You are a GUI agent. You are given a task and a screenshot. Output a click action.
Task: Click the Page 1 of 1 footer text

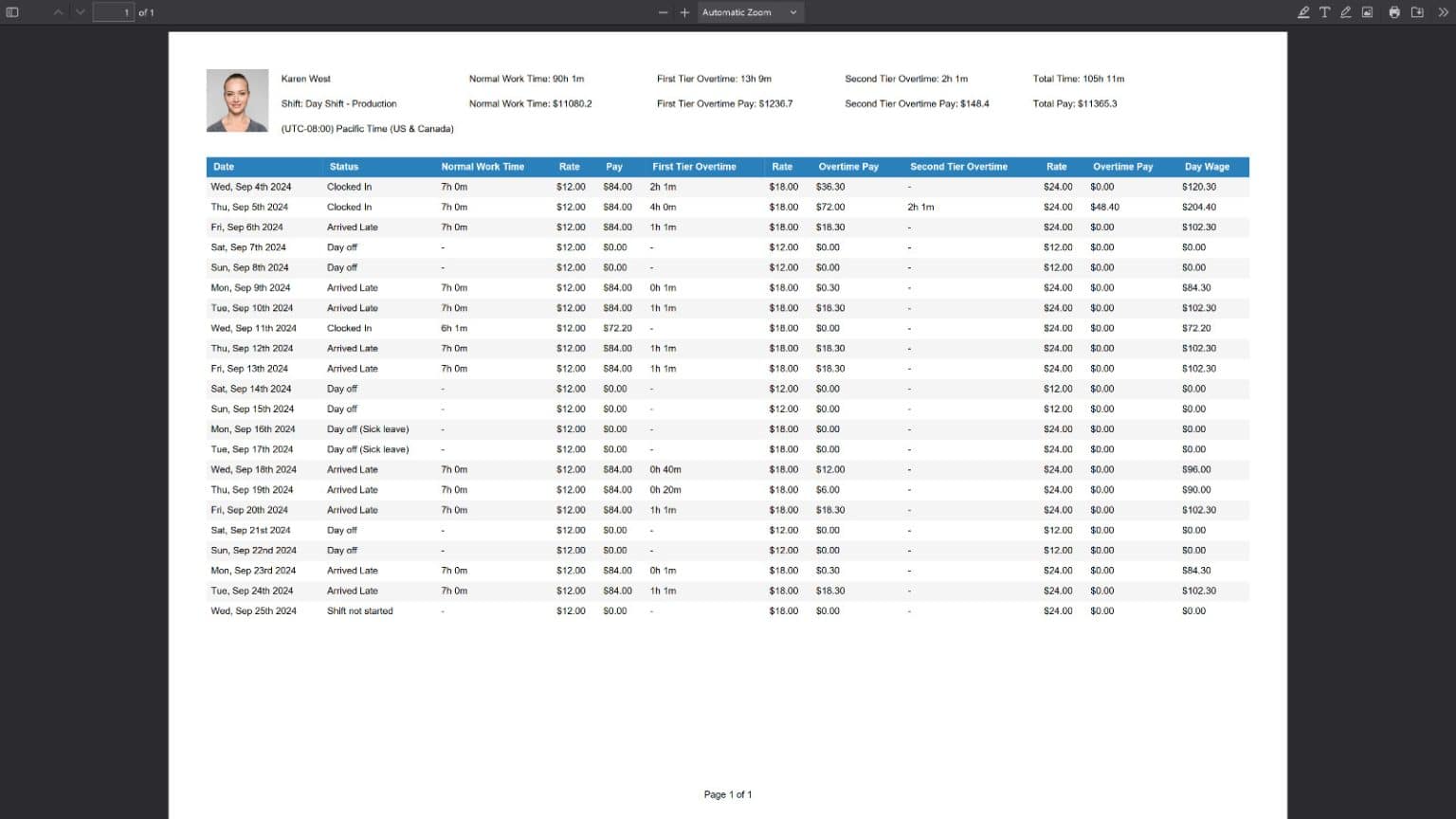pos(727,794)
